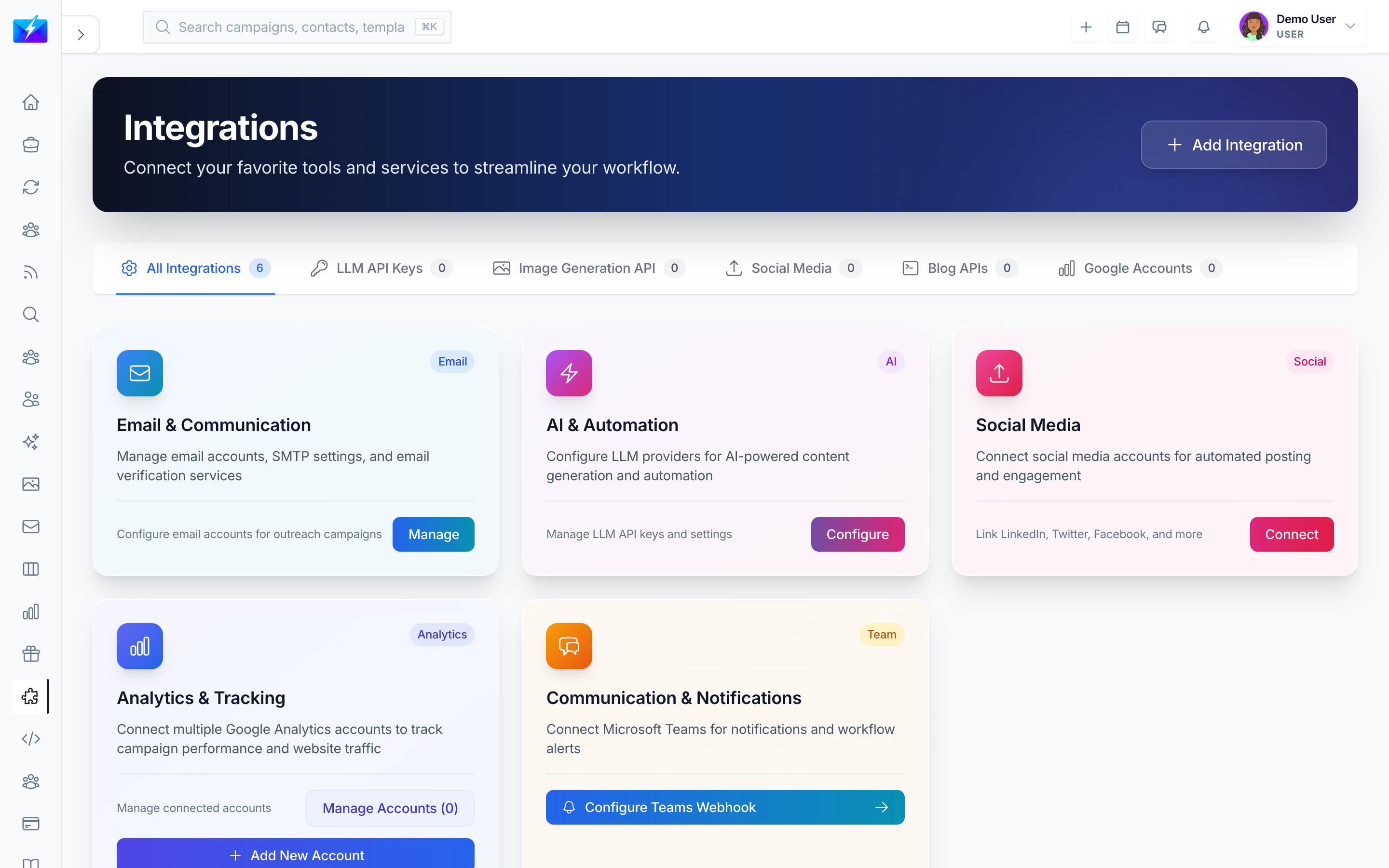This screenshot has width=1389, height=868.
Task: Open the chat bubbles icon in top bar
Action: [1159, 27]
